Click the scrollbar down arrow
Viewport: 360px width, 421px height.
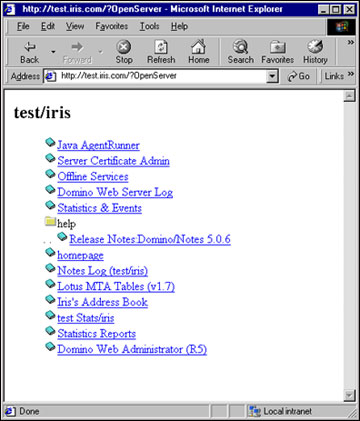click(349, 396)
